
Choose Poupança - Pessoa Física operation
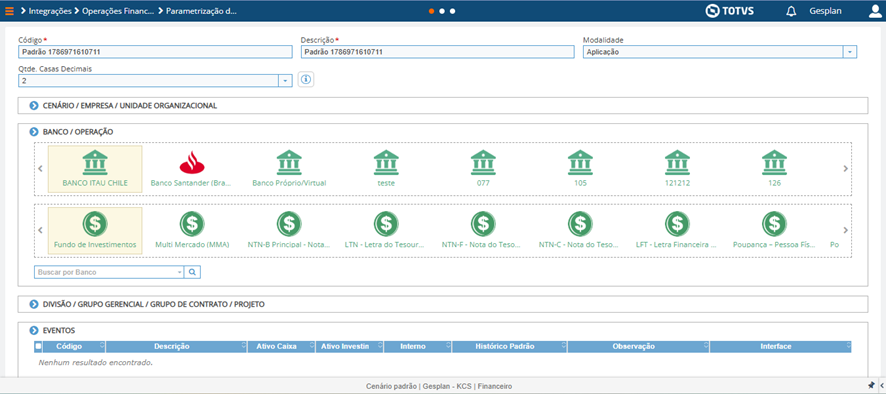pos(775,231)
